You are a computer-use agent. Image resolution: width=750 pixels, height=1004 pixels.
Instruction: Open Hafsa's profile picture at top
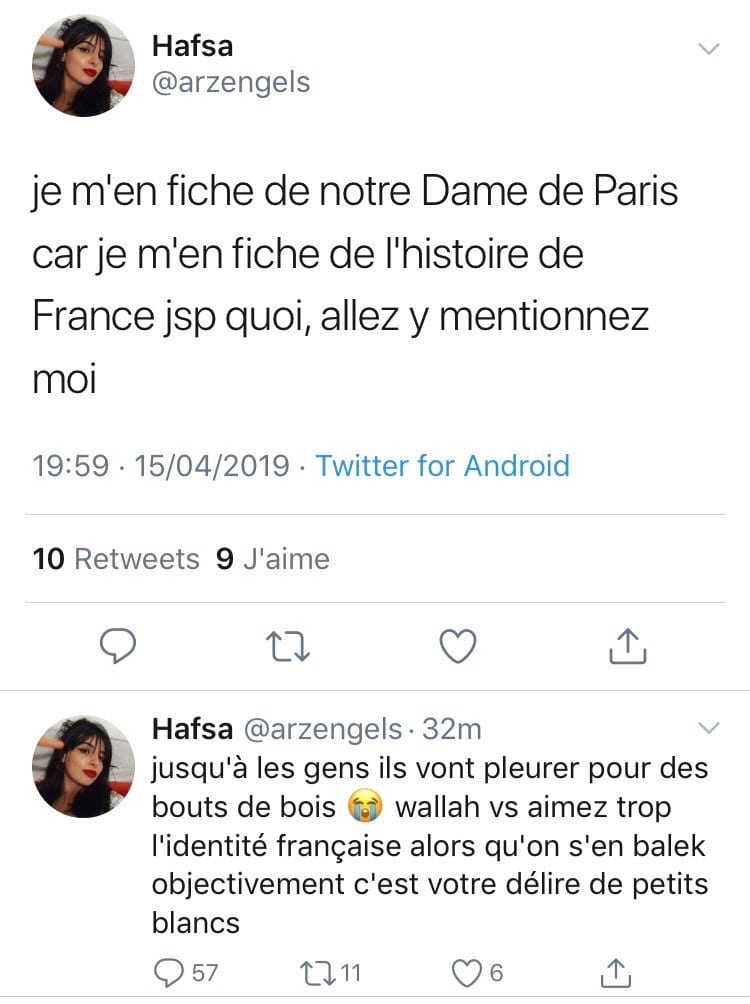click(83, 66)
